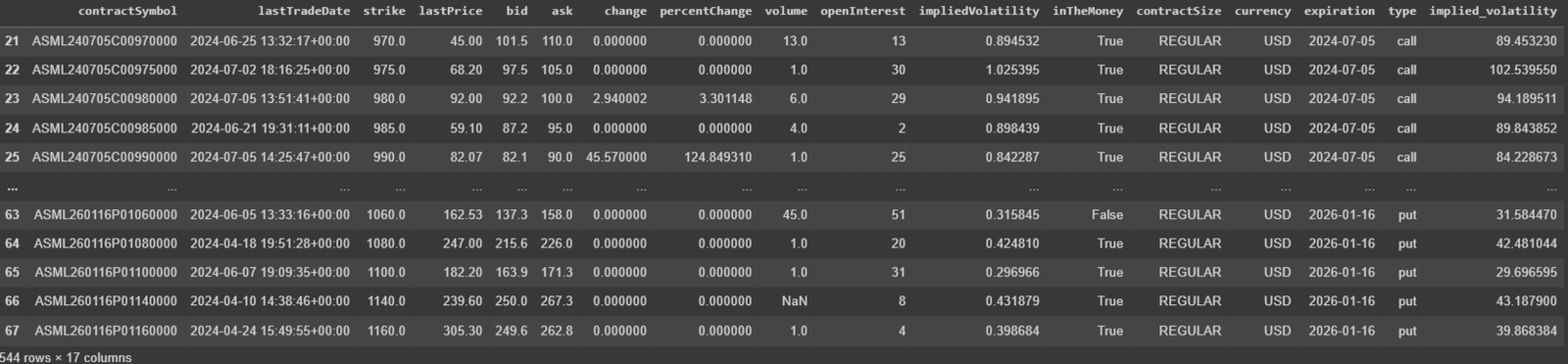This screenshot has height=364, width=1568.
Task: Select row index 22
Action: 12,70
